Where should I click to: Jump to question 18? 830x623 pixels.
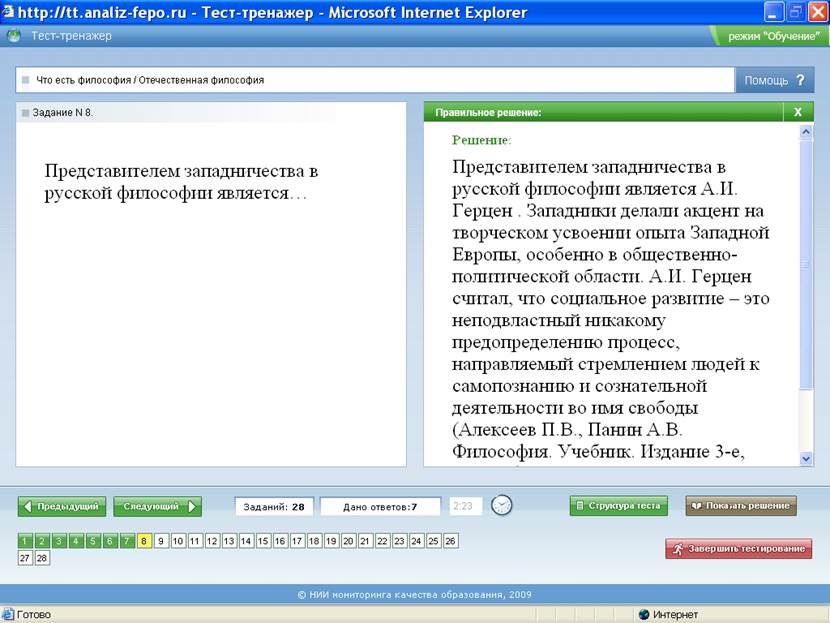(x=314, y=541)
